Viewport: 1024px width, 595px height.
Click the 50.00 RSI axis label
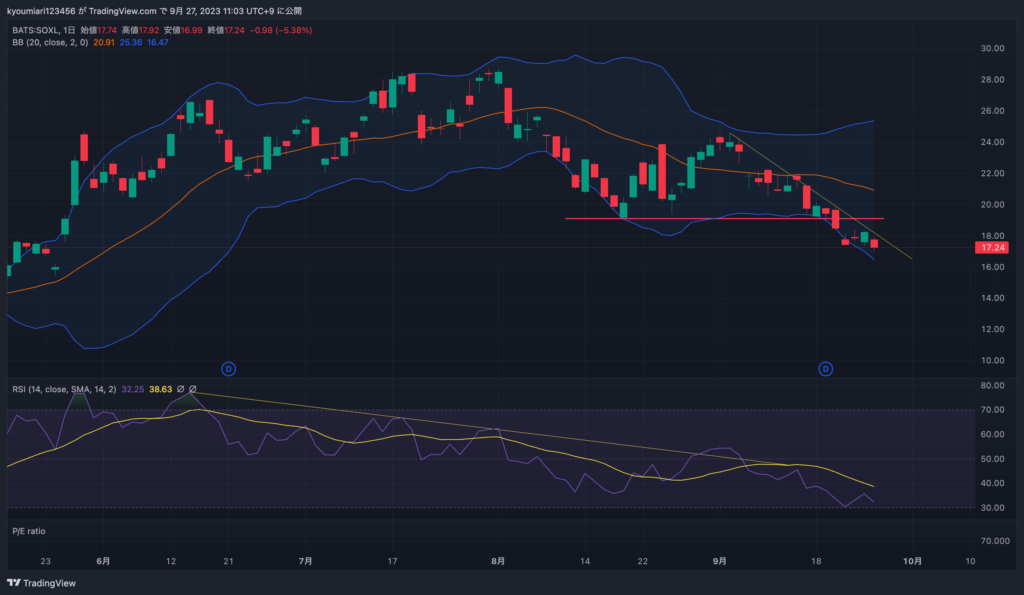click(x=992, y=459)
